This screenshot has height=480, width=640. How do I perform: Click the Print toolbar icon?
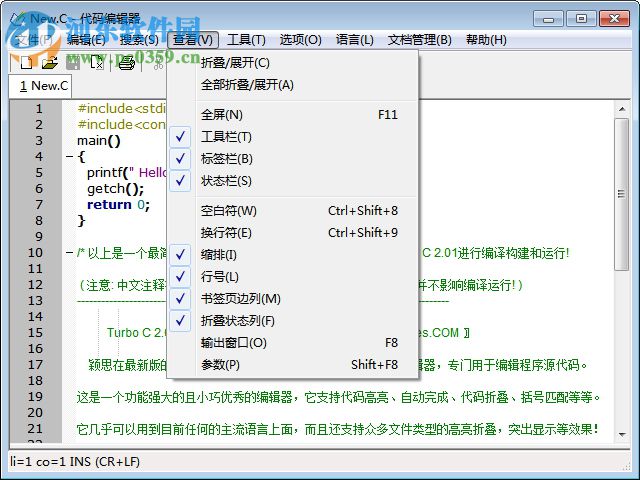[x=127, y=62]
